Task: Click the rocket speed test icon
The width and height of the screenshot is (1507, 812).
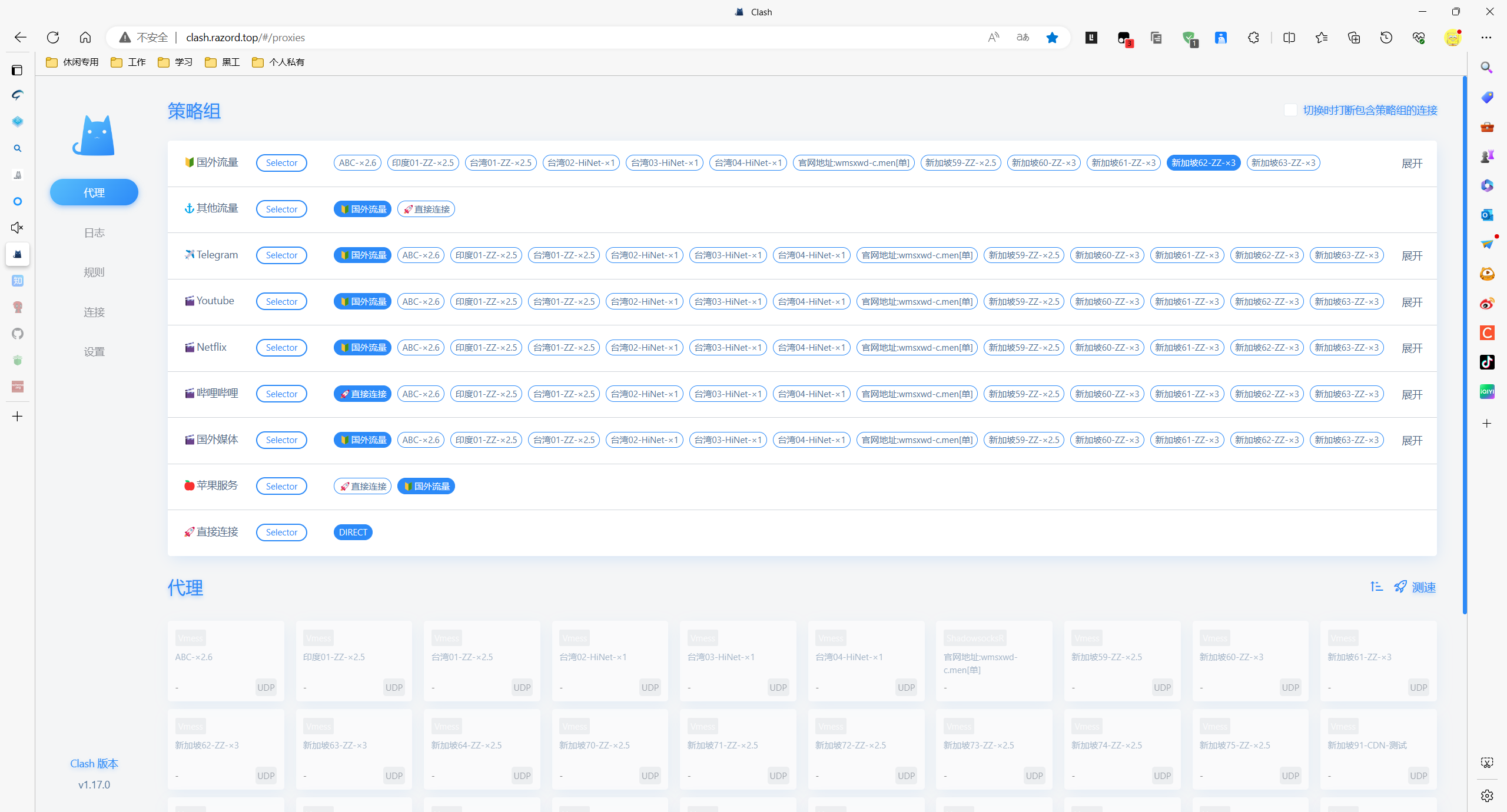Action: pos(1400,587)
